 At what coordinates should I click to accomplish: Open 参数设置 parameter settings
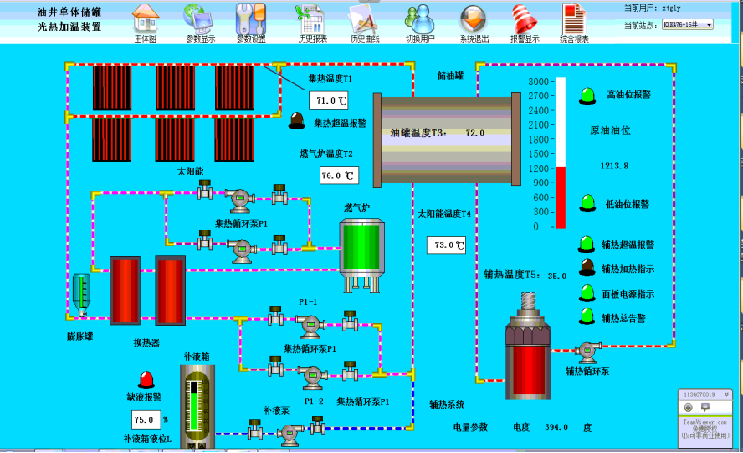coord(251,20)
